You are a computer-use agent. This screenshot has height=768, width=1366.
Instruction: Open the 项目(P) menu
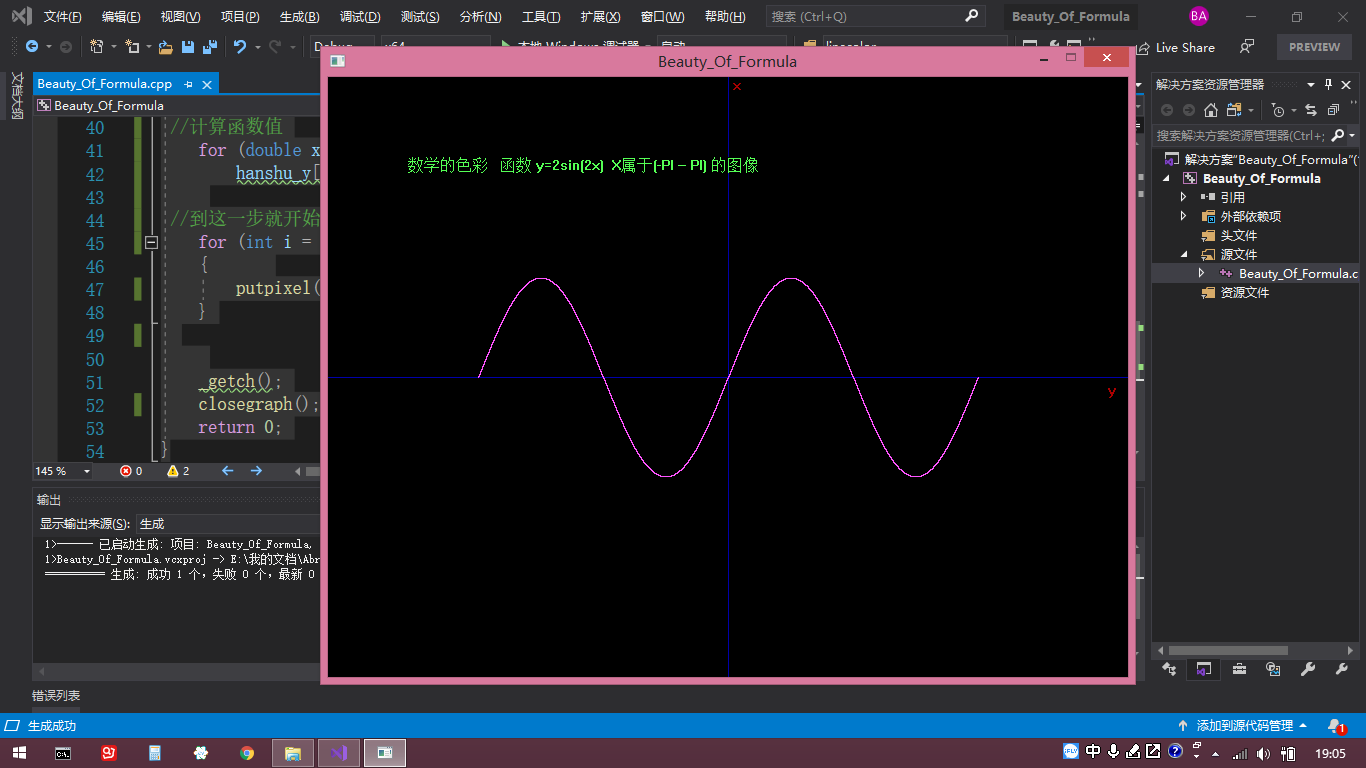click(240, 17)
